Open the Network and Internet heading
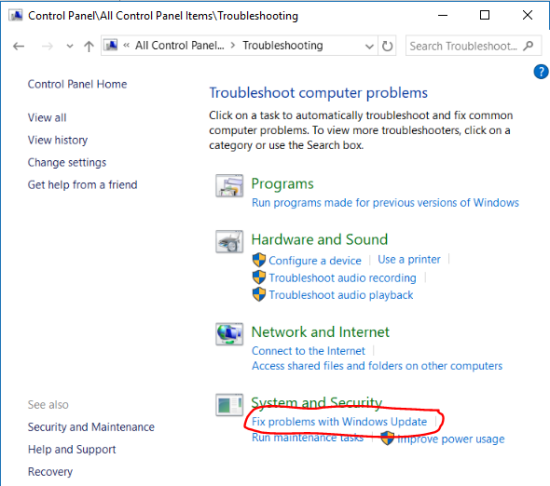 (320, 332)
